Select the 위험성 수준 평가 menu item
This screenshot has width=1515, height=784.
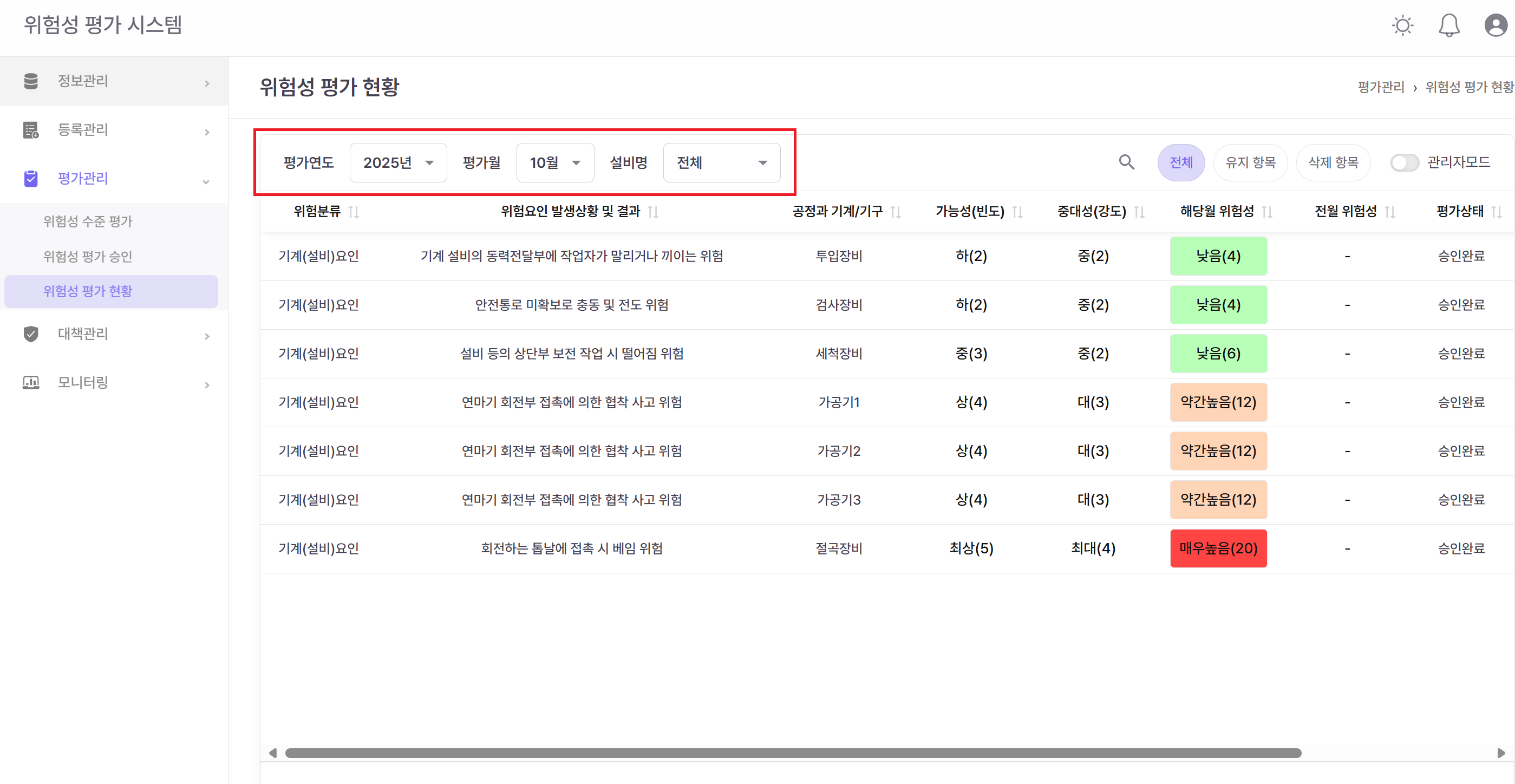tap(87, 221)
